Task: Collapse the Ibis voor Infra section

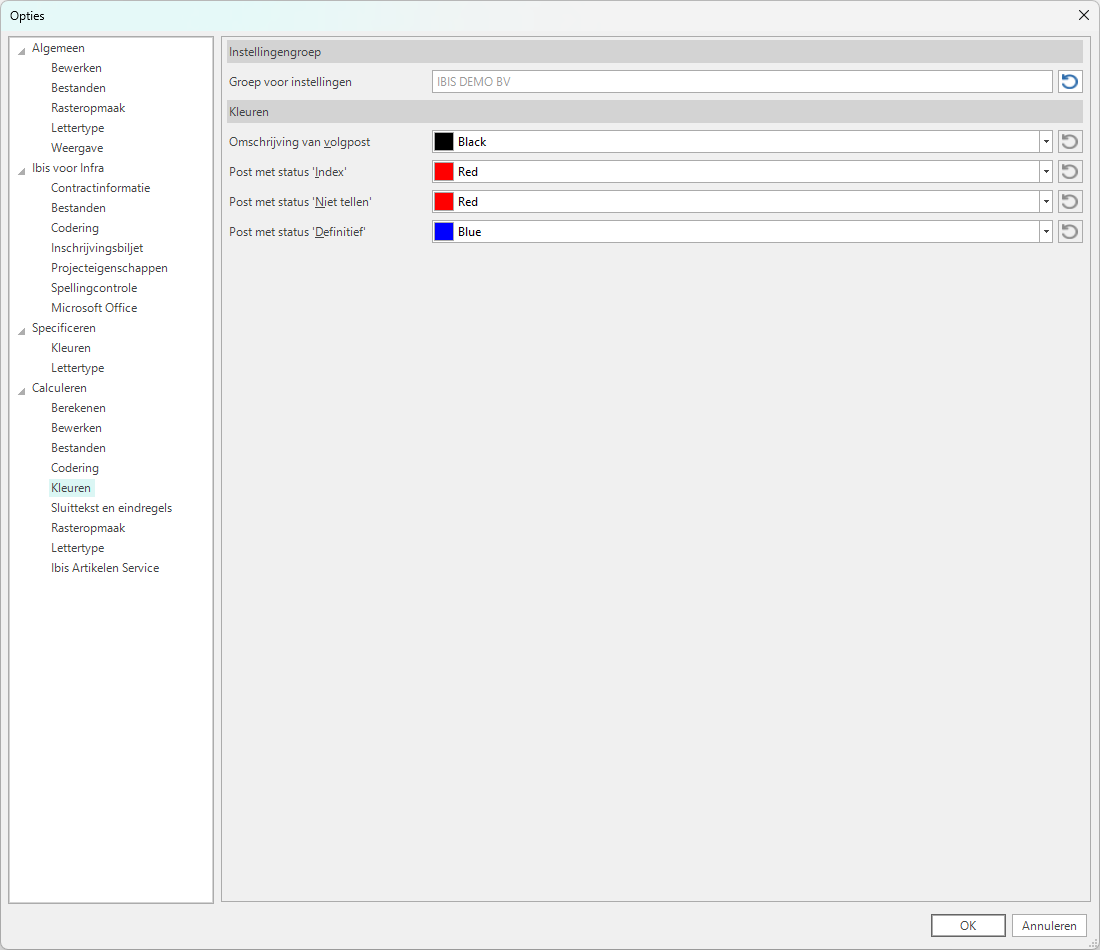Action: [x=22, y=169]
